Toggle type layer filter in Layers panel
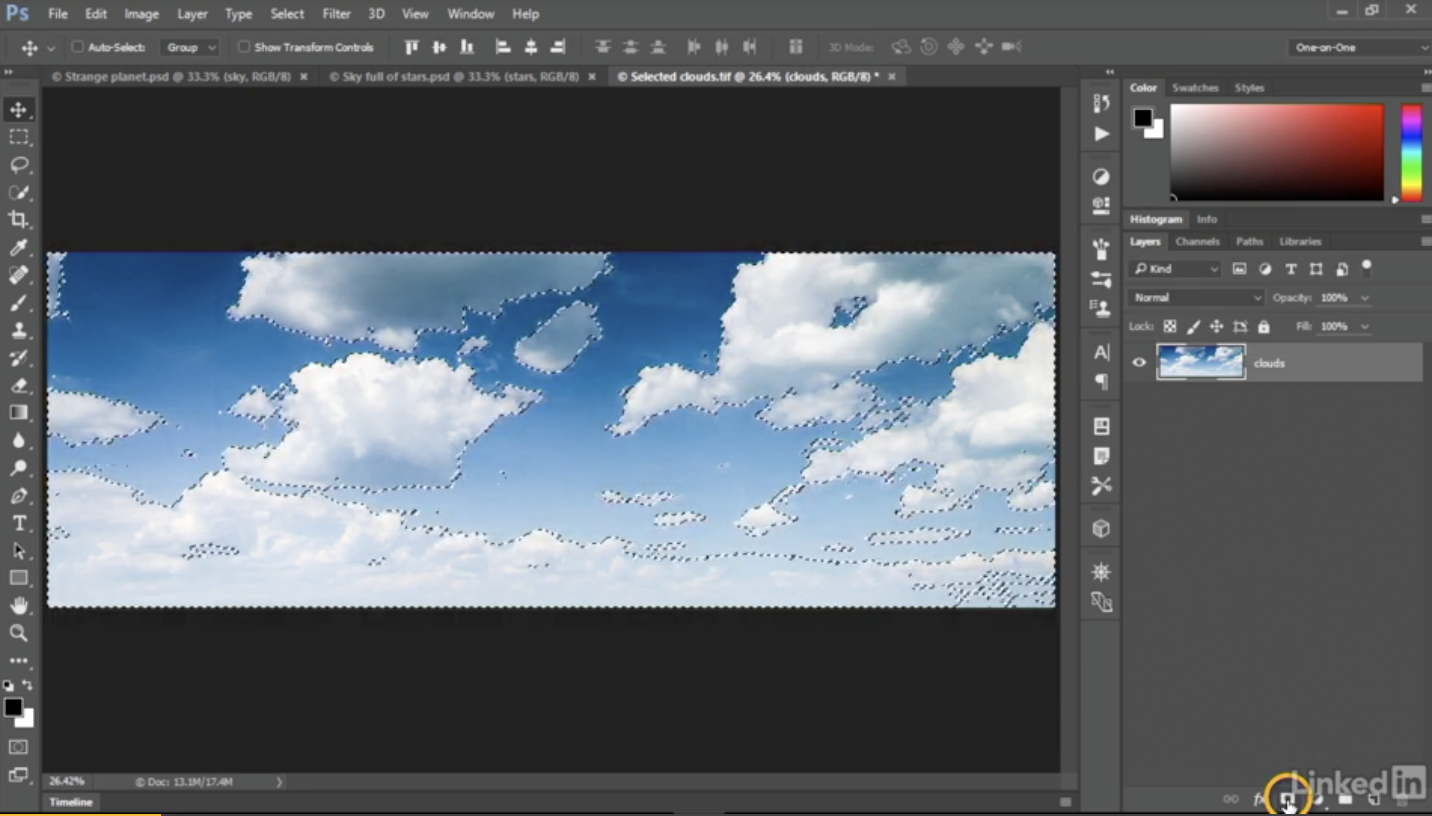The image size is (1432, 816). click(x=1291, y=269)
